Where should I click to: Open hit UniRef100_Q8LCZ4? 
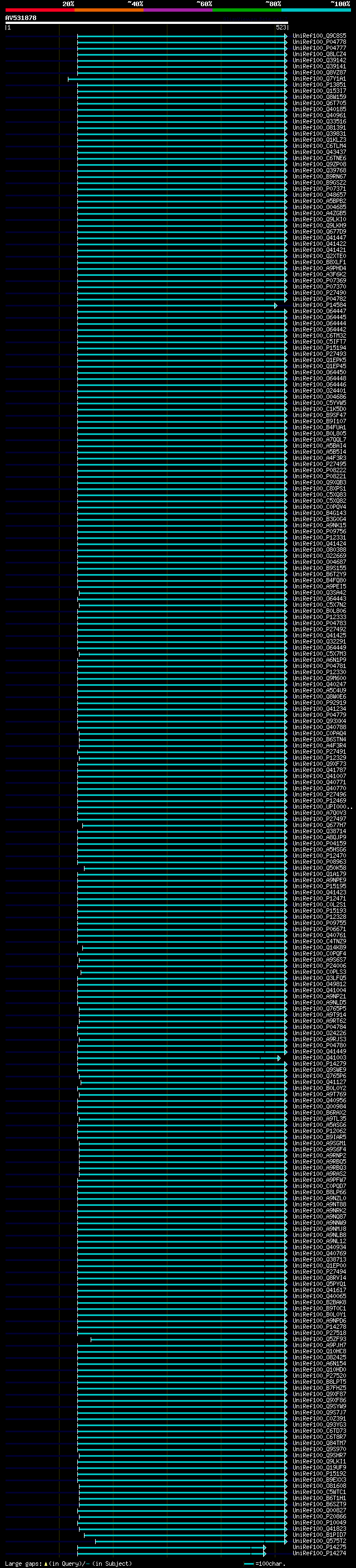pyautogui.click(x=319, y=54)
